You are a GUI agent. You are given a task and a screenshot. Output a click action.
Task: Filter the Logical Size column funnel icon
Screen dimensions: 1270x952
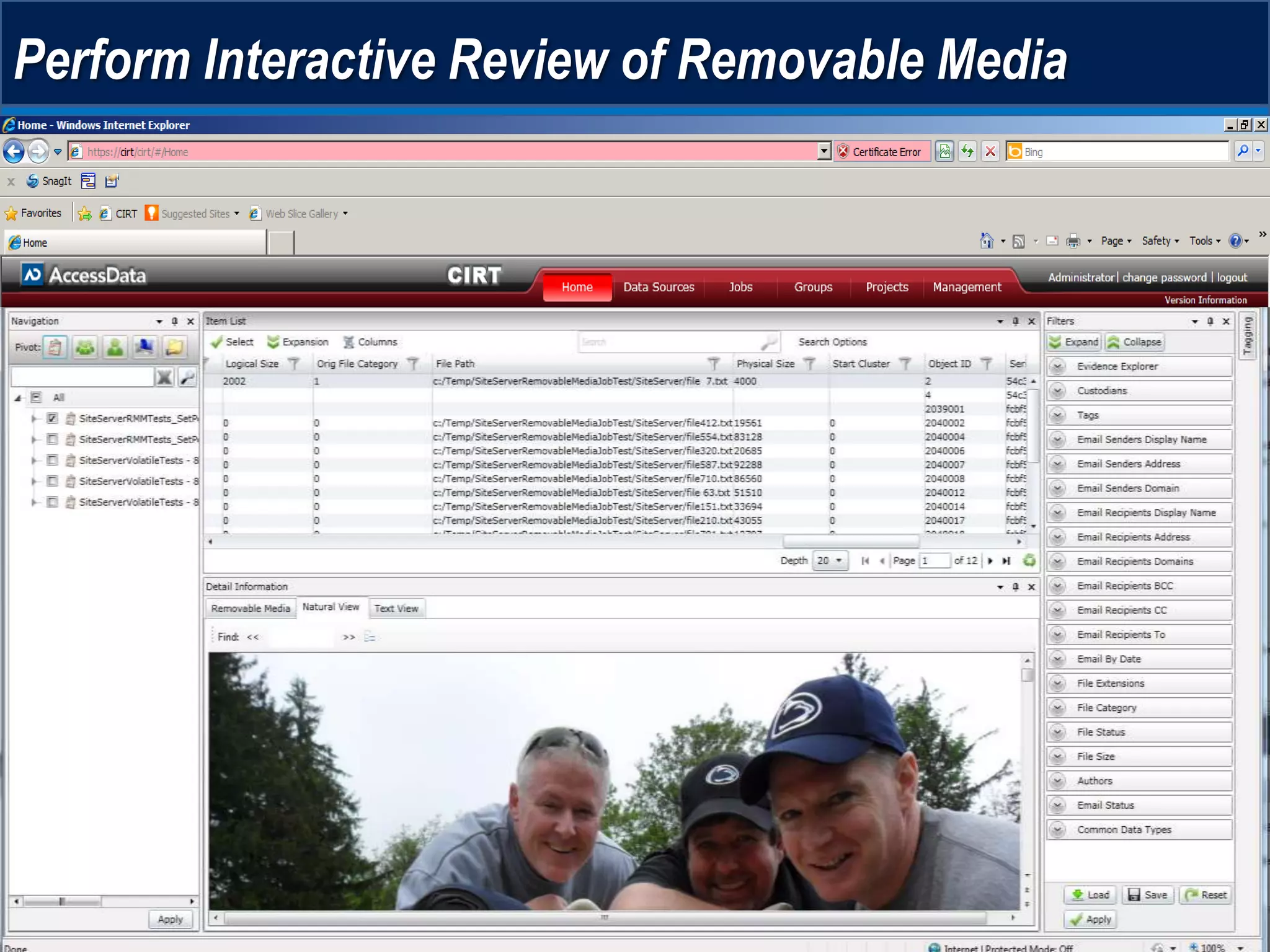(293, 364)
